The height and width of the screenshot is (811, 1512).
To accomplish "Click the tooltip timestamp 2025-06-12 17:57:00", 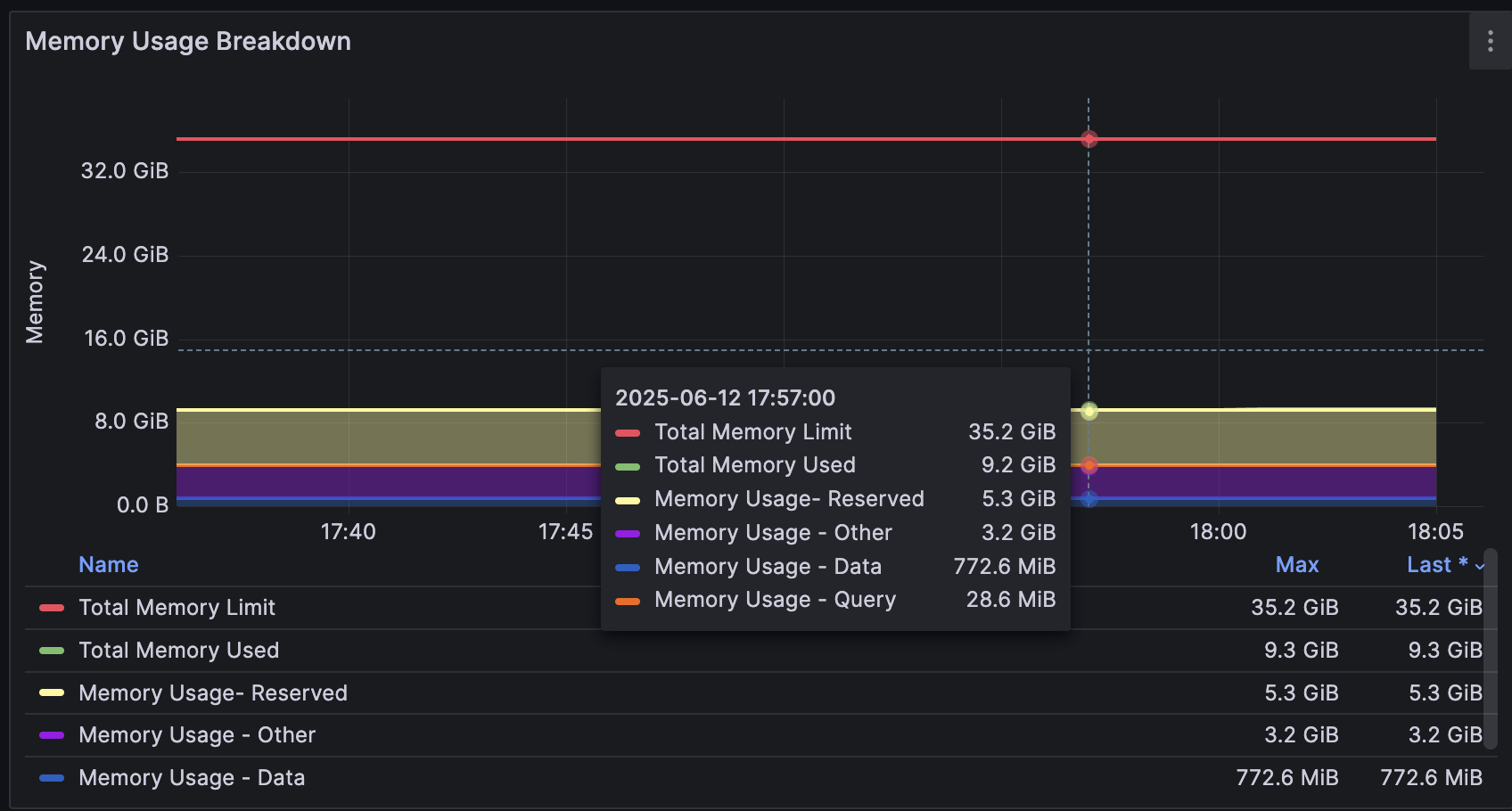I will coord(725,398).
